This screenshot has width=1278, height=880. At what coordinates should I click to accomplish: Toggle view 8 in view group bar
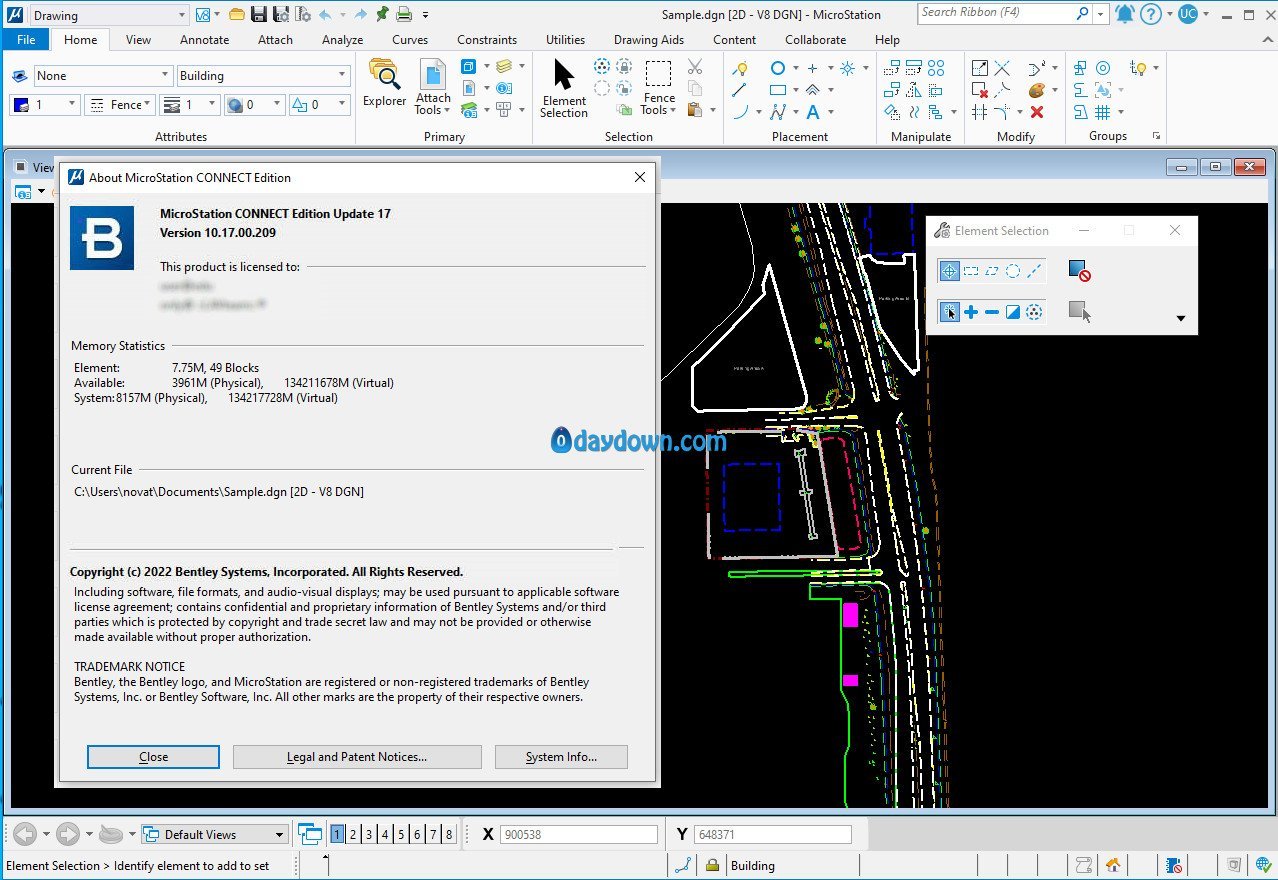tap(449, 834)
